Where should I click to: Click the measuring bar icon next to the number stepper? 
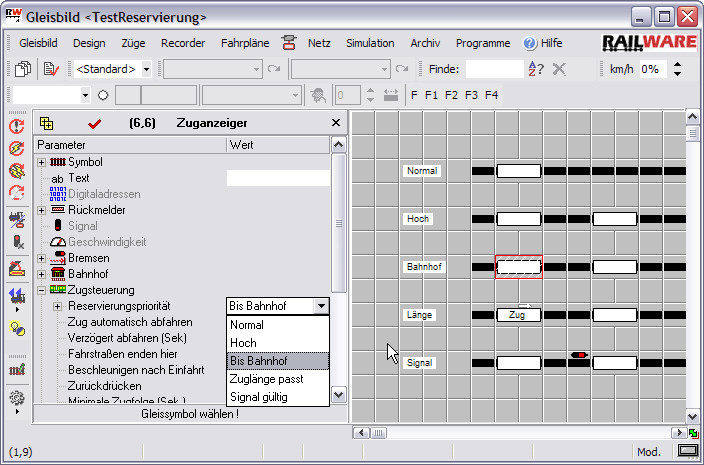(391, 95)
